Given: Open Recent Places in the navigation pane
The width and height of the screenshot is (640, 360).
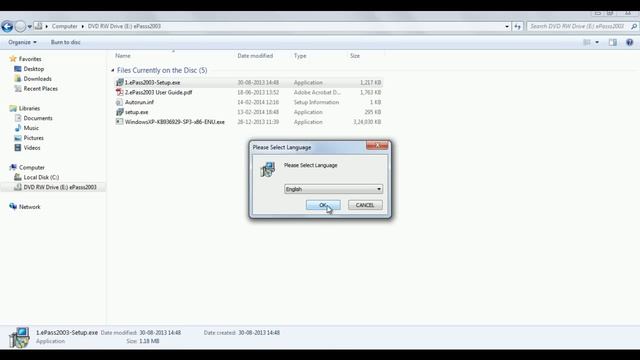Looking at the screenshot, I should point(40,89).
